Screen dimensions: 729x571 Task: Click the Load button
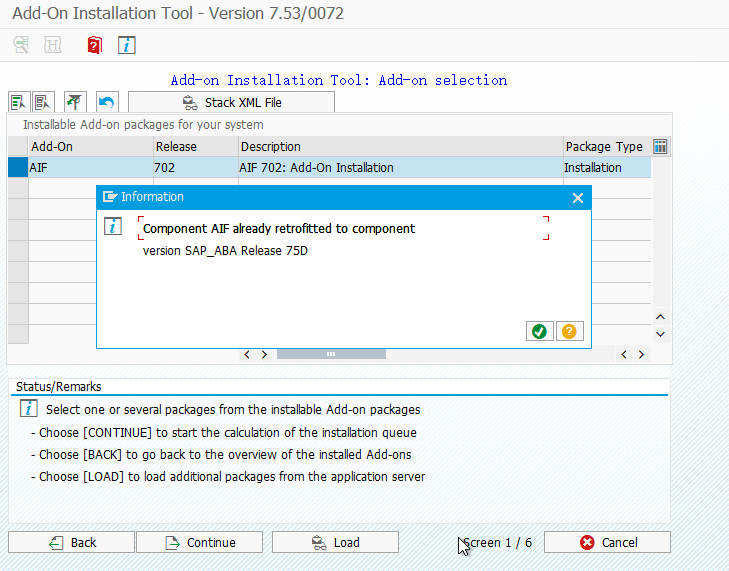[x=335, y=542]
